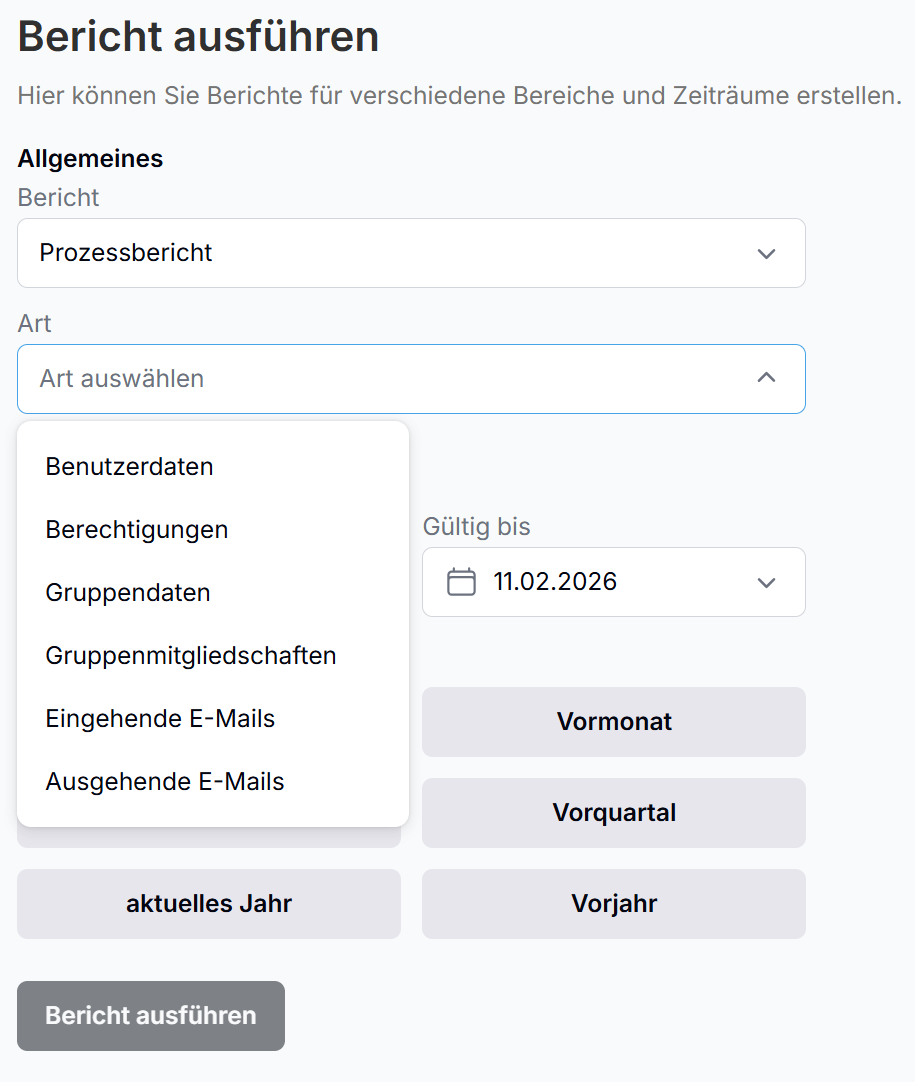Select the aktuelles Jahr period button
This screenshot has width=915, height=1082.
coord(209,904)
